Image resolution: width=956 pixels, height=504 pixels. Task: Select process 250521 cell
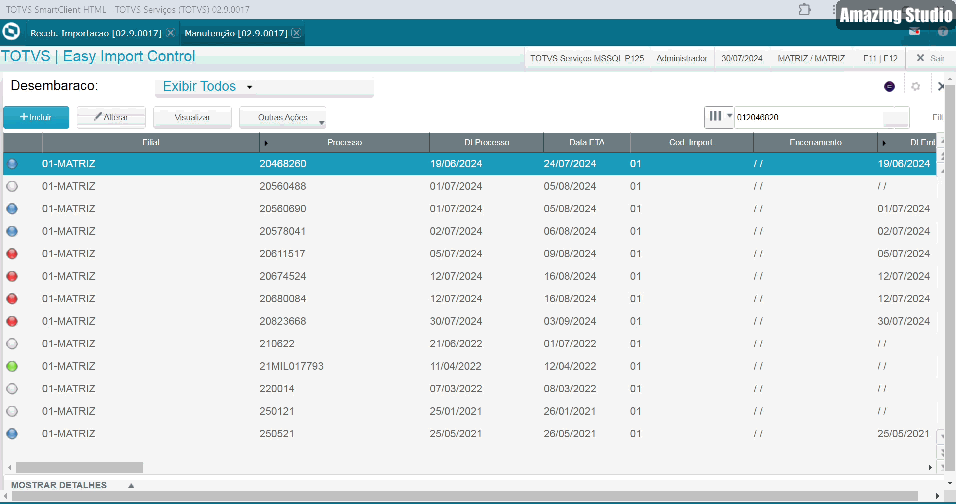(x=277, y=435)
